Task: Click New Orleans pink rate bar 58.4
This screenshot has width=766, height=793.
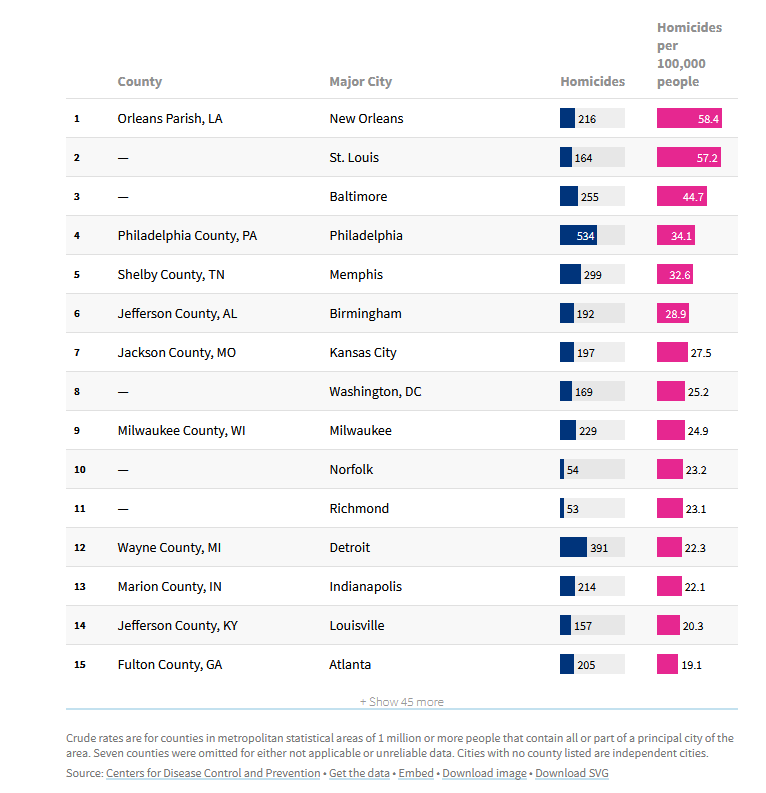Action: 689,118
